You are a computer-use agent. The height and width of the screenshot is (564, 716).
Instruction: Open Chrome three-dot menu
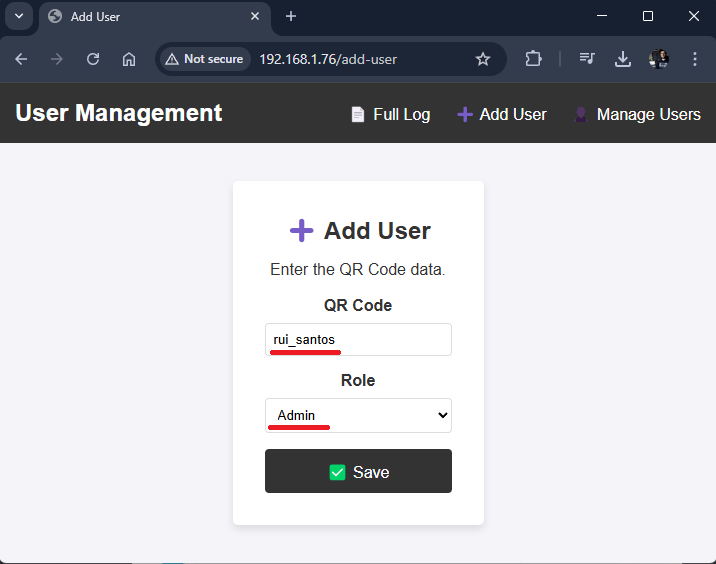[695, 59]
